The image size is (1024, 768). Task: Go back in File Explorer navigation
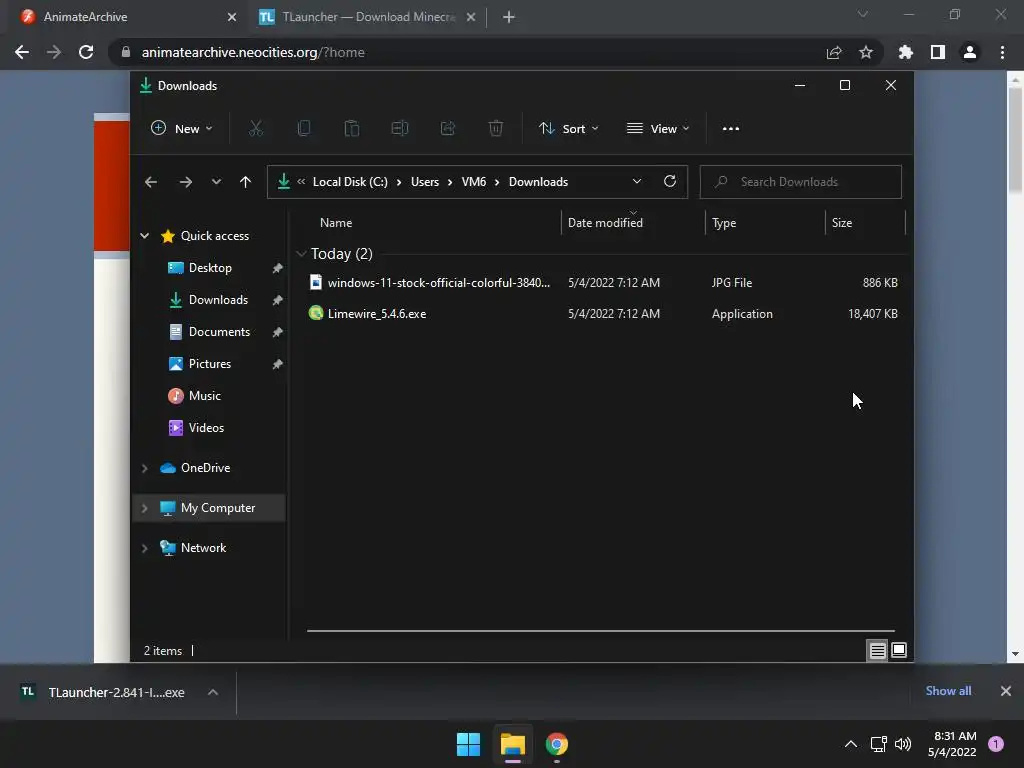pyautogui.click(x=151, y=182)
